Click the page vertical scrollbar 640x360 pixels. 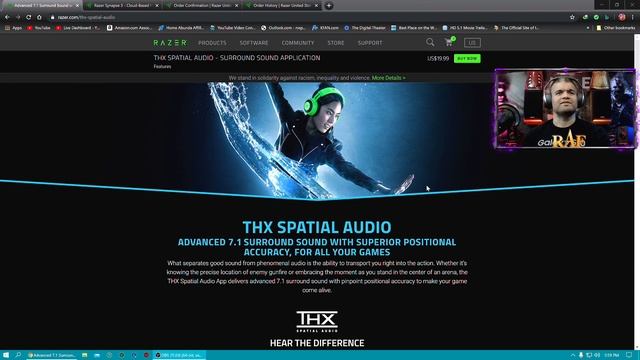click(x=637, y=192)
